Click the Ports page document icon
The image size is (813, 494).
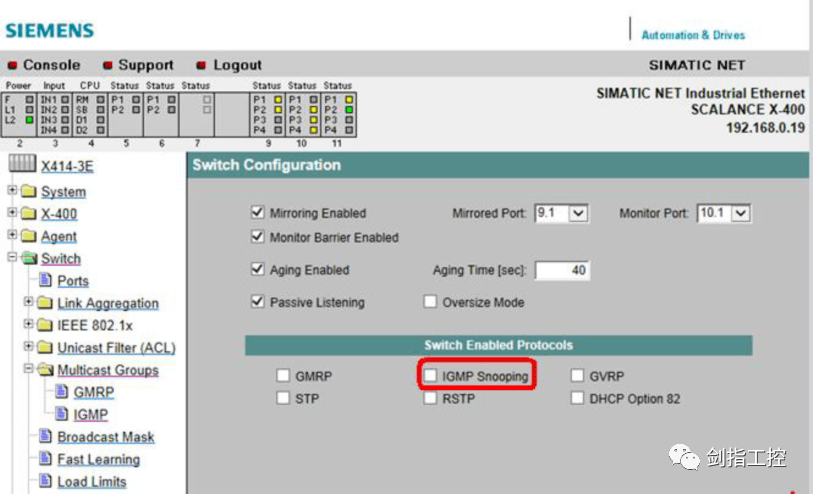click(46, 280)
